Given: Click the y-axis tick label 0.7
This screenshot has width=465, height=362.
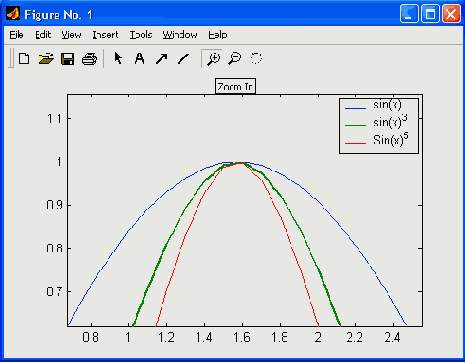Looking at the screenshot, I should click(x=54, y=292).
